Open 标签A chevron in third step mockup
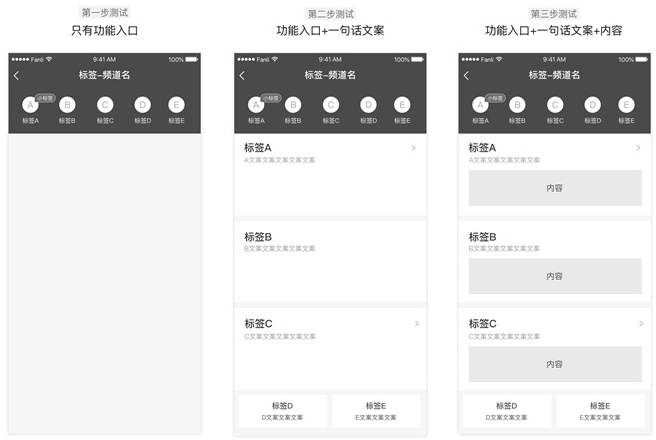 tap(638, 148)
